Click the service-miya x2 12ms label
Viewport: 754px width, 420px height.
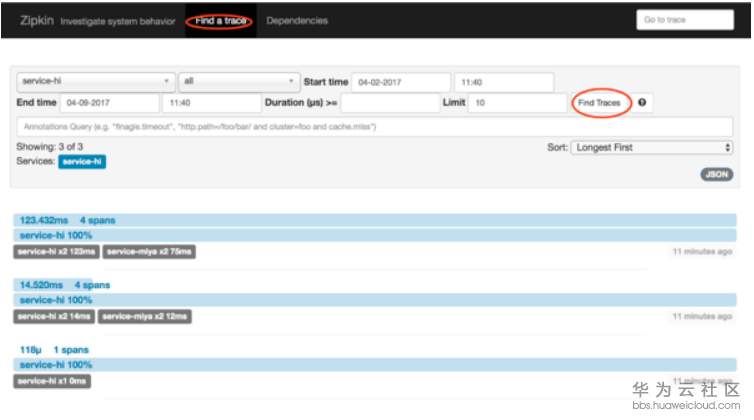pyautogui.click(x=145, y=316)
